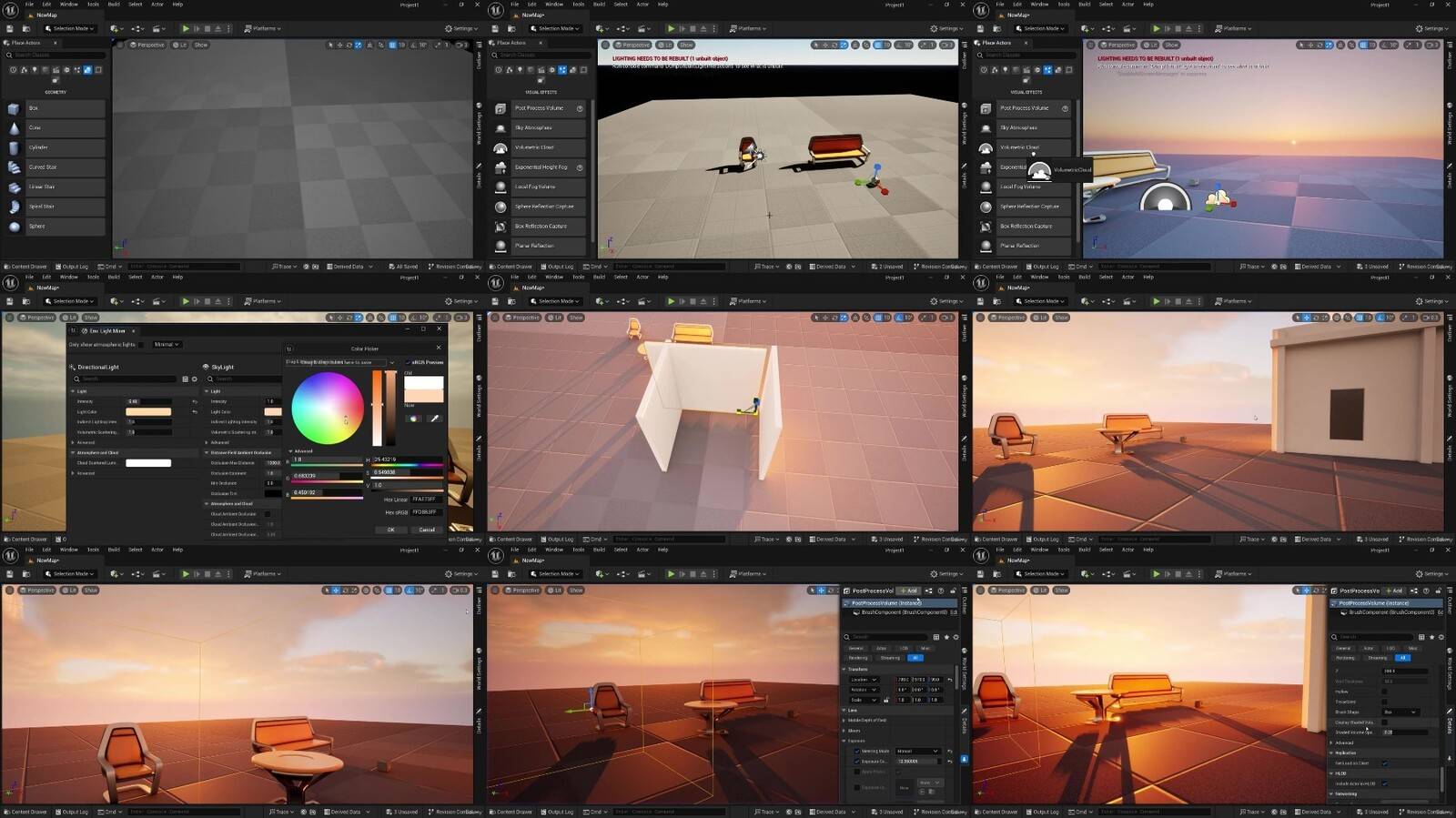This screenshot has width=1456, height=818.
Task: Select rotate tool in Geometry window viewport
Action: (349, 45)
